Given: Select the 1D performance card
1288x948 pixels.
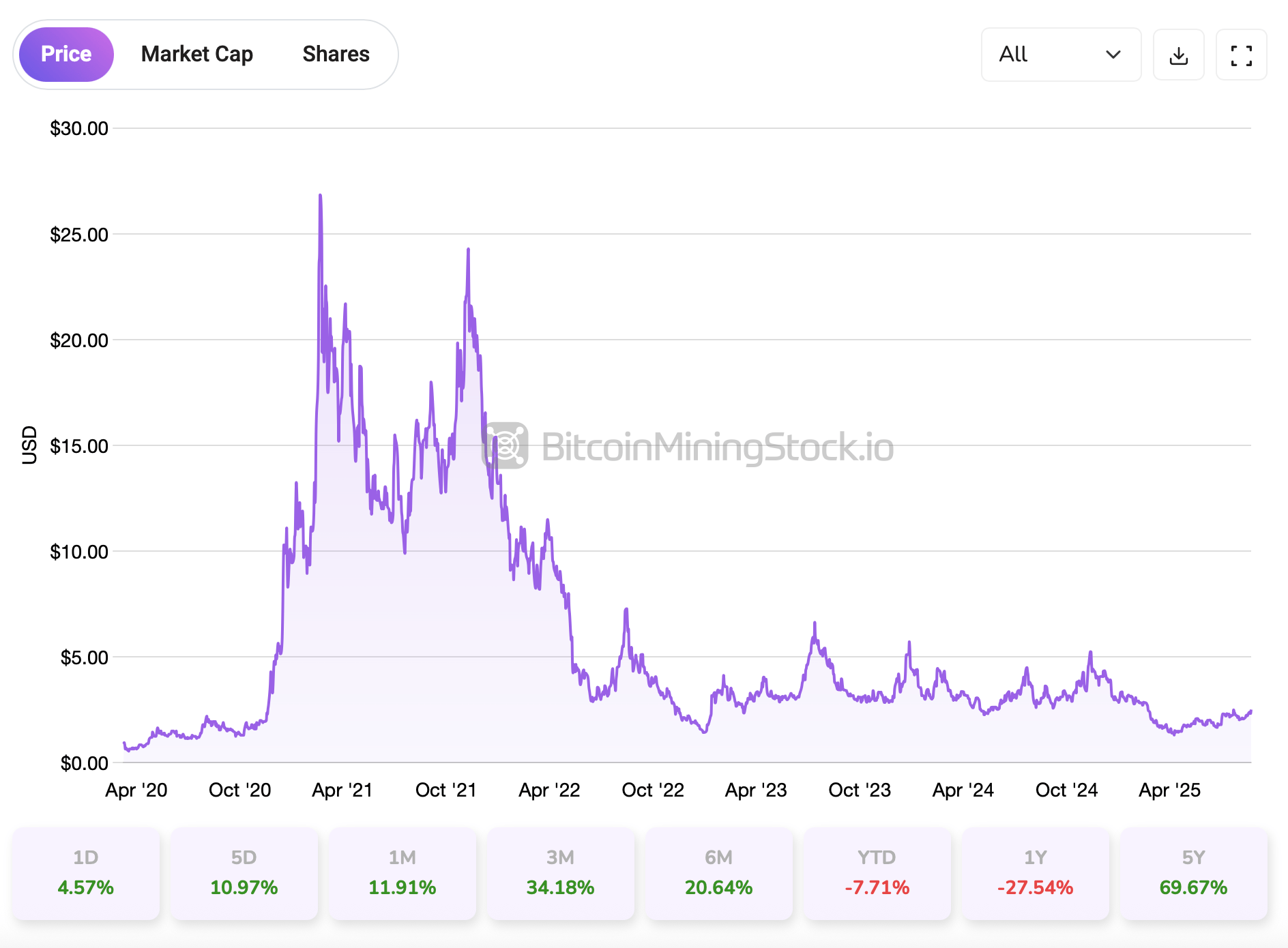Looking at the screenshot, I should point(85,874).
